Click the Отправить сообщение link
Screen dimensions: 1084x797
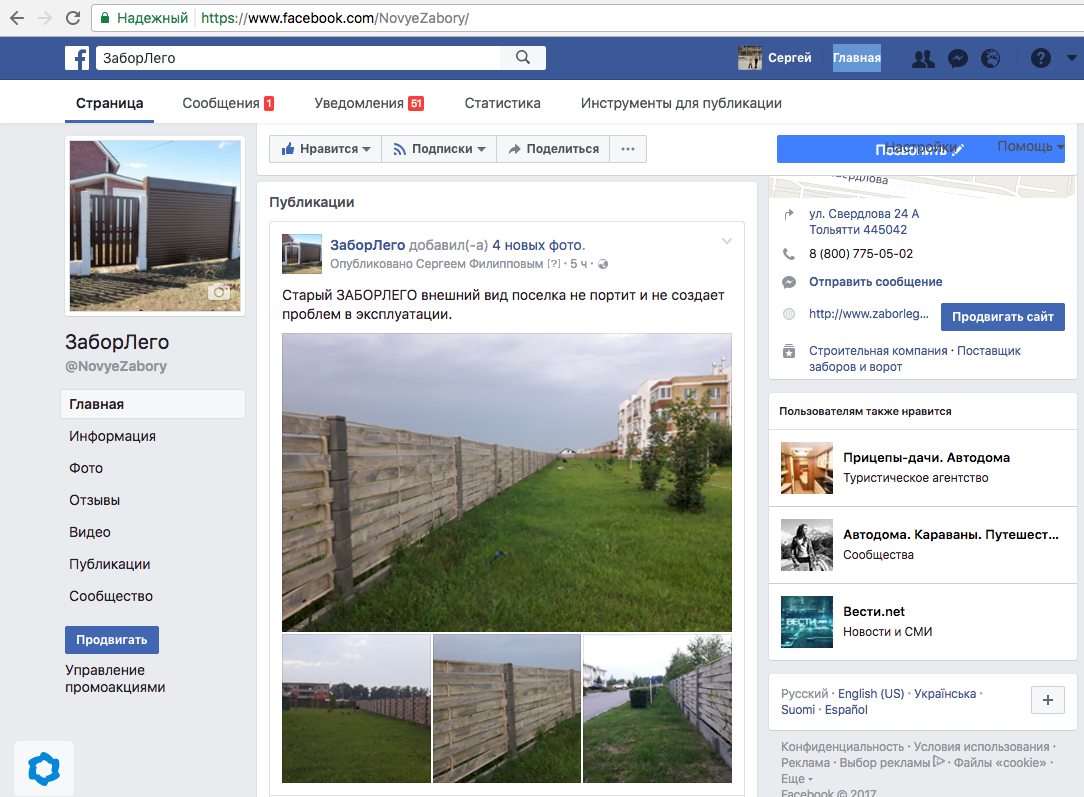pyautogui.click(x=875, y=282)
